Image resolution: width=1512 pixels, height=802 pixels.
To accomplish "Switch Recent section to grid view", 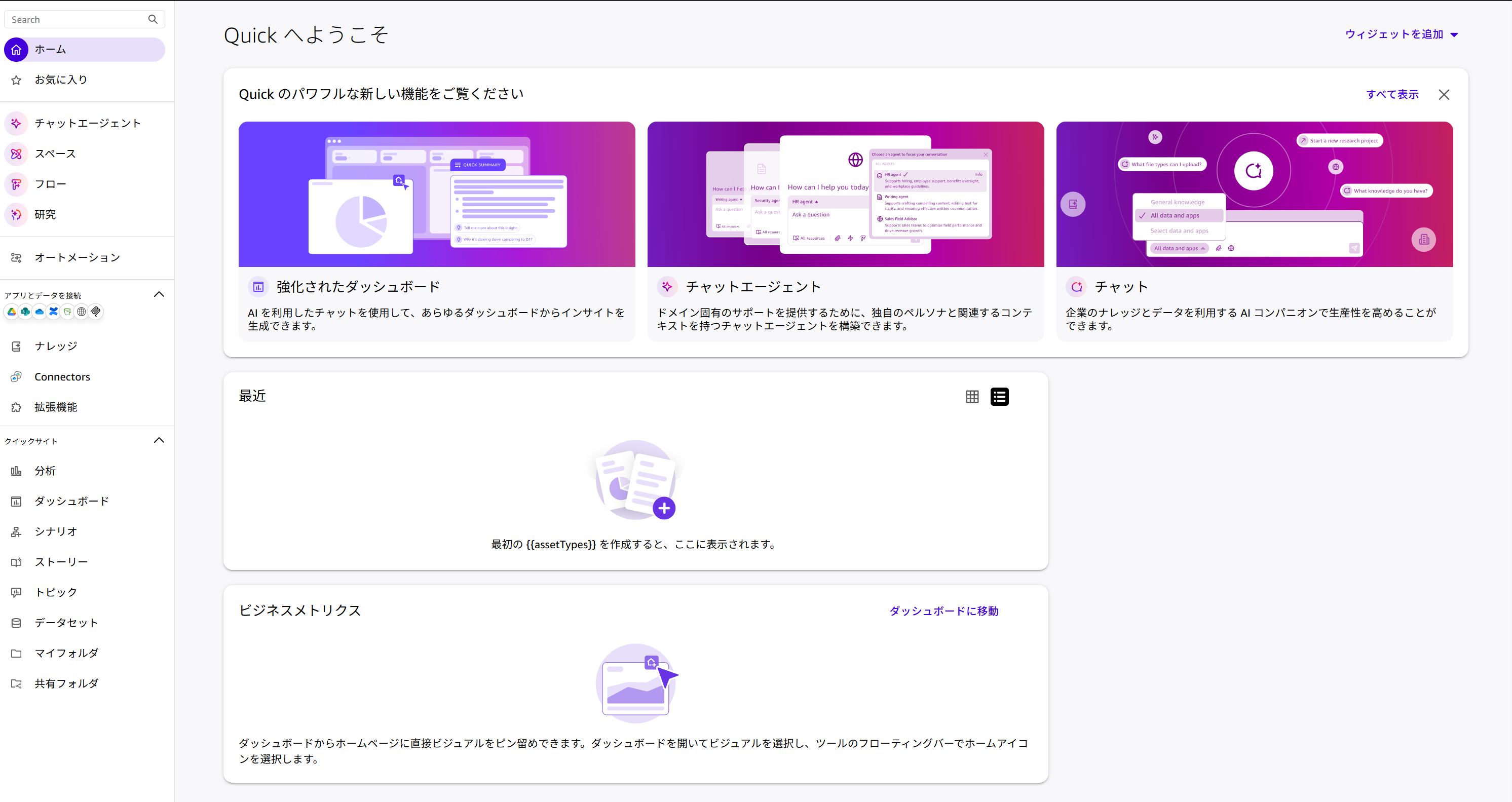I will click(x=972, y=397).
